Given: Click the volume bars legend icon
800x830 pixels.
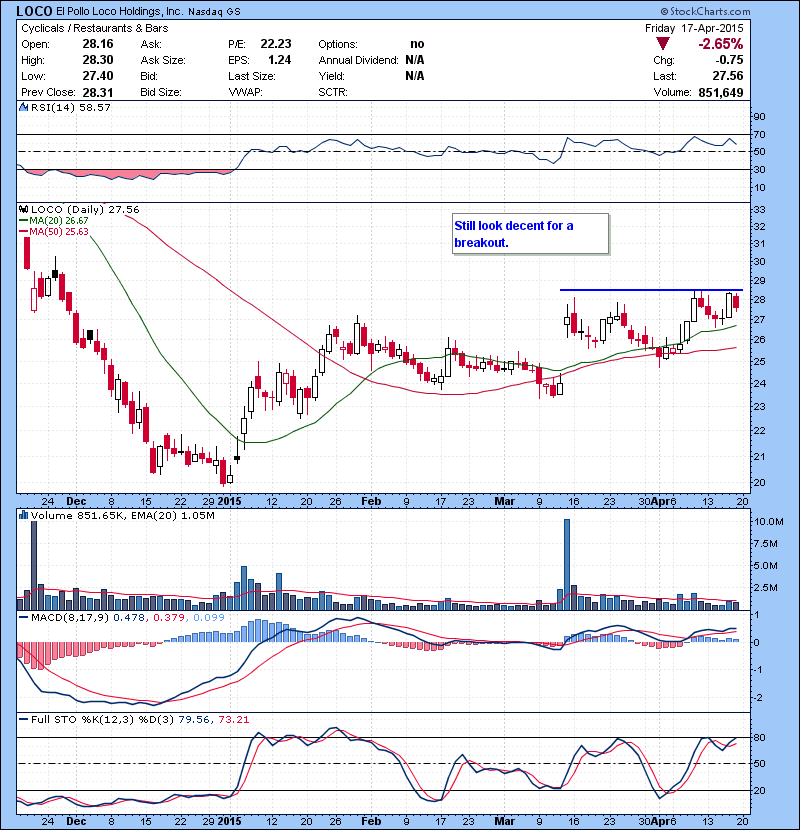Looking at the screenshot, I should [x=23, y=515].
